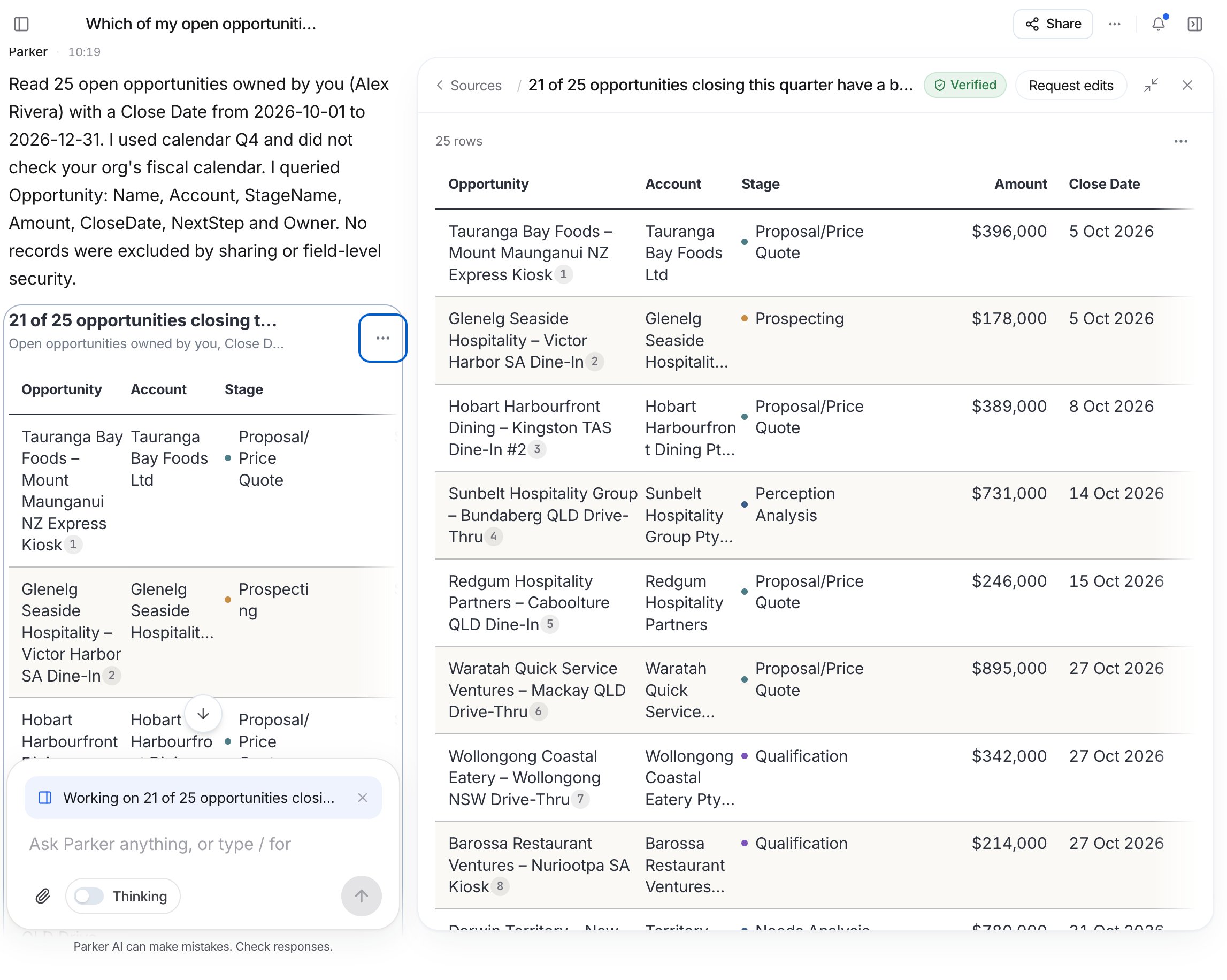Viewport: 1227px width, 980px height.
Task: Open citation 4 on Sunbelt Hospitality row
Action: [493, 537]
